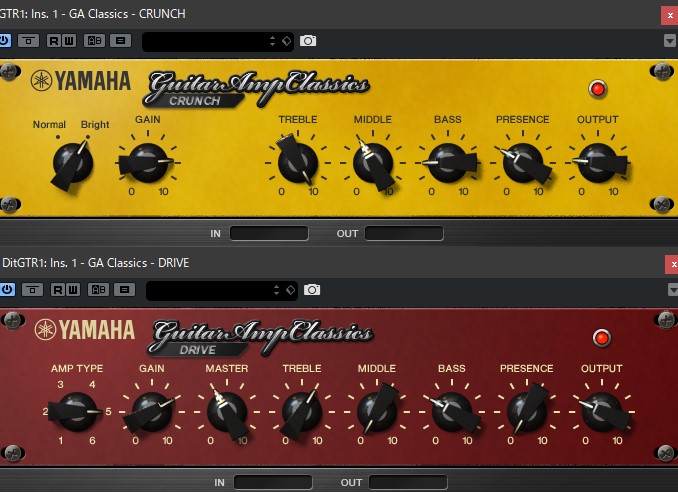Enable Write automation in CRUNCH window
The width and height of the screenshot is (678, 492).
(69, 41)
